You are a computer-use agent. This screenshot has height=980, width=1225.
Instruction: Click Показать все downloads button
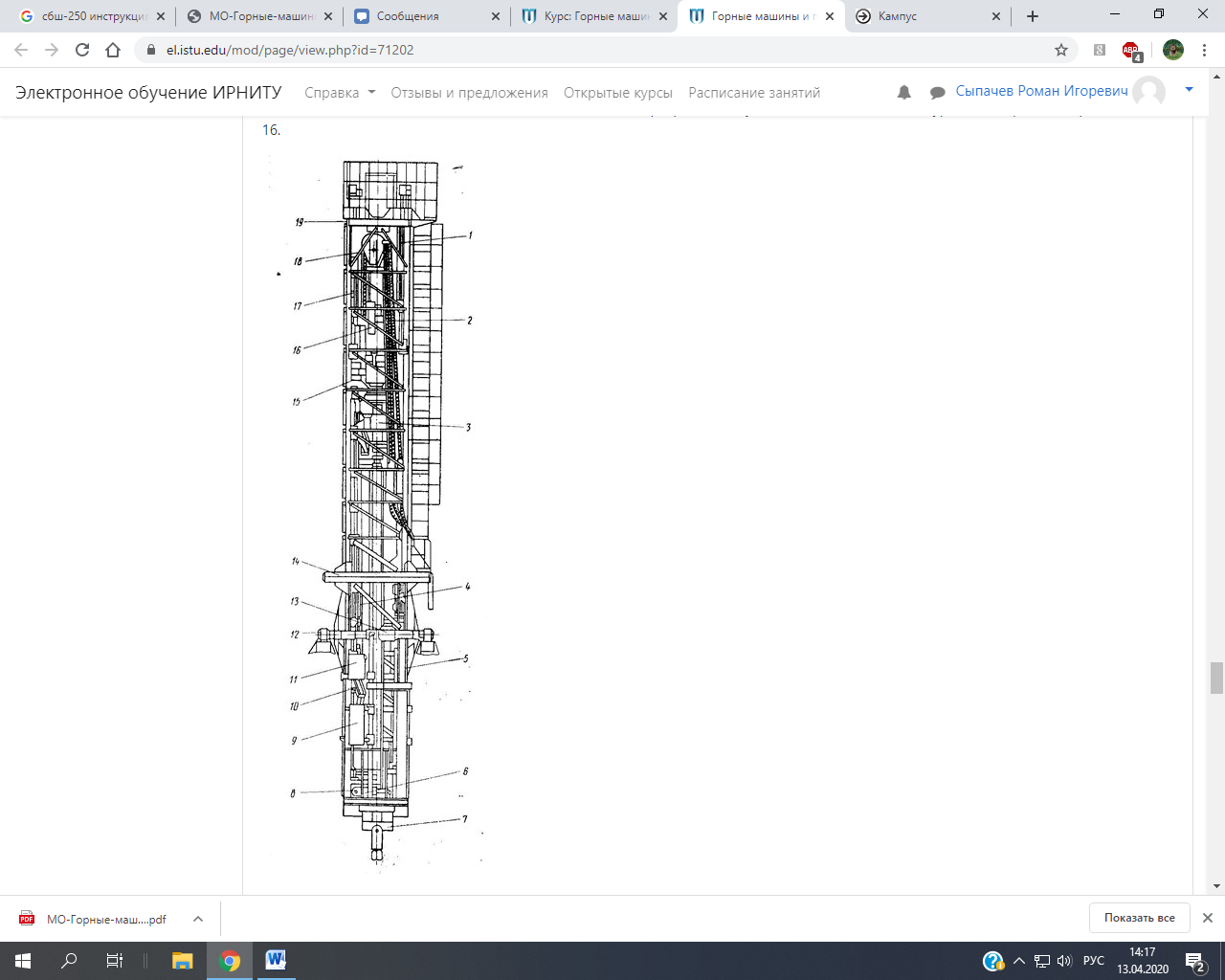tap(1139, 918)
